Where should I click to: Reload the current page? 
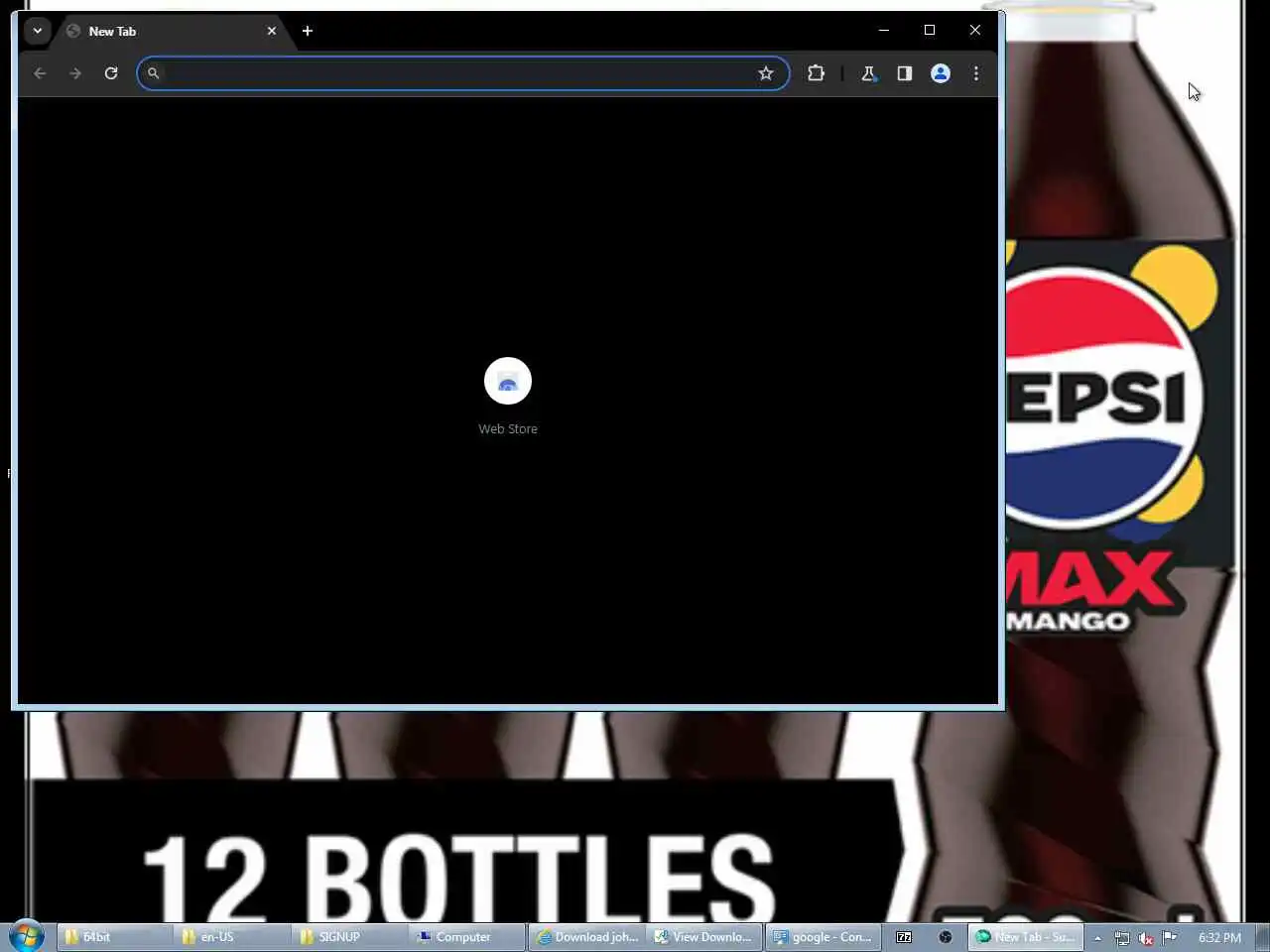[x=111, y=73]
